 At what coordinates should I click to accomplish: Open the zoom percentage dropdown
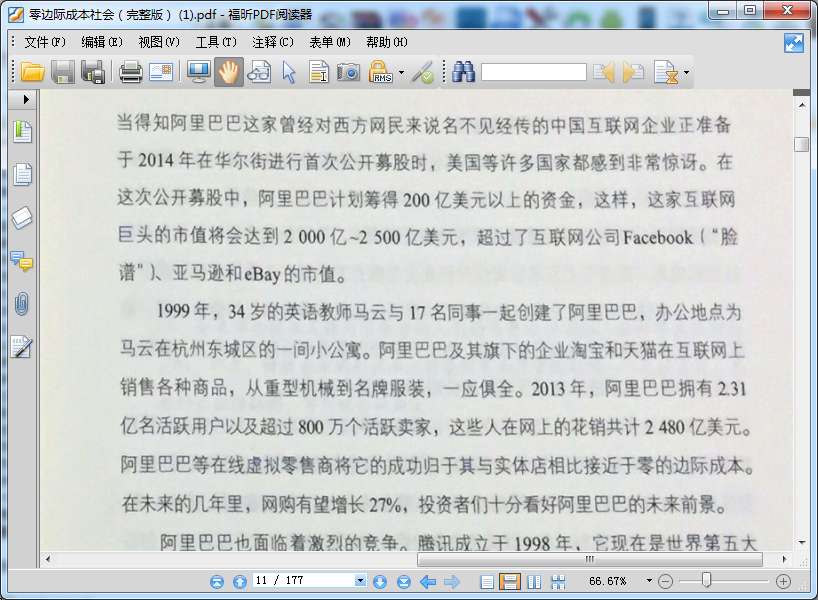pos(649,580)
